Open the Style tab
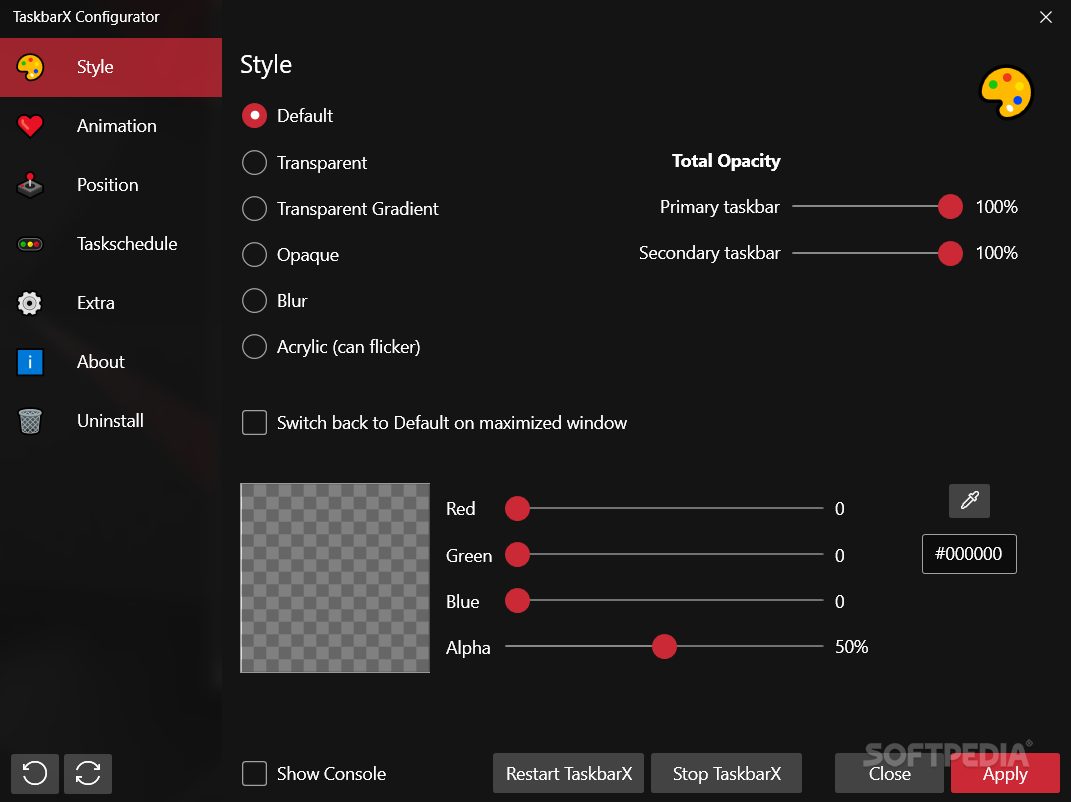1071x802 pixels. pos(111,67)
